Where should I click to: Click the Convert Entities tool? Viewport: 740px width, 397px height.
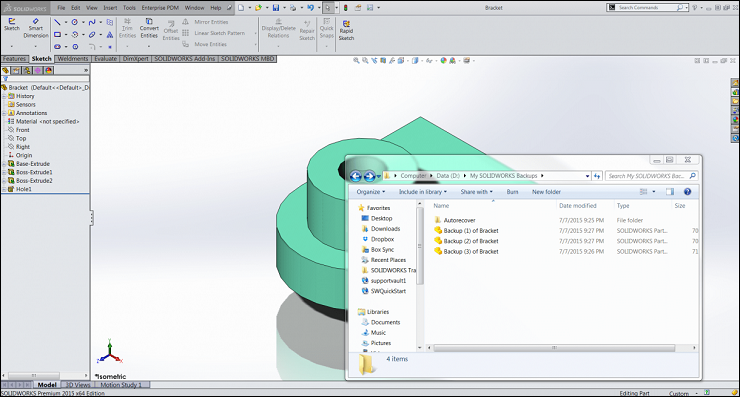coord(149,28)
